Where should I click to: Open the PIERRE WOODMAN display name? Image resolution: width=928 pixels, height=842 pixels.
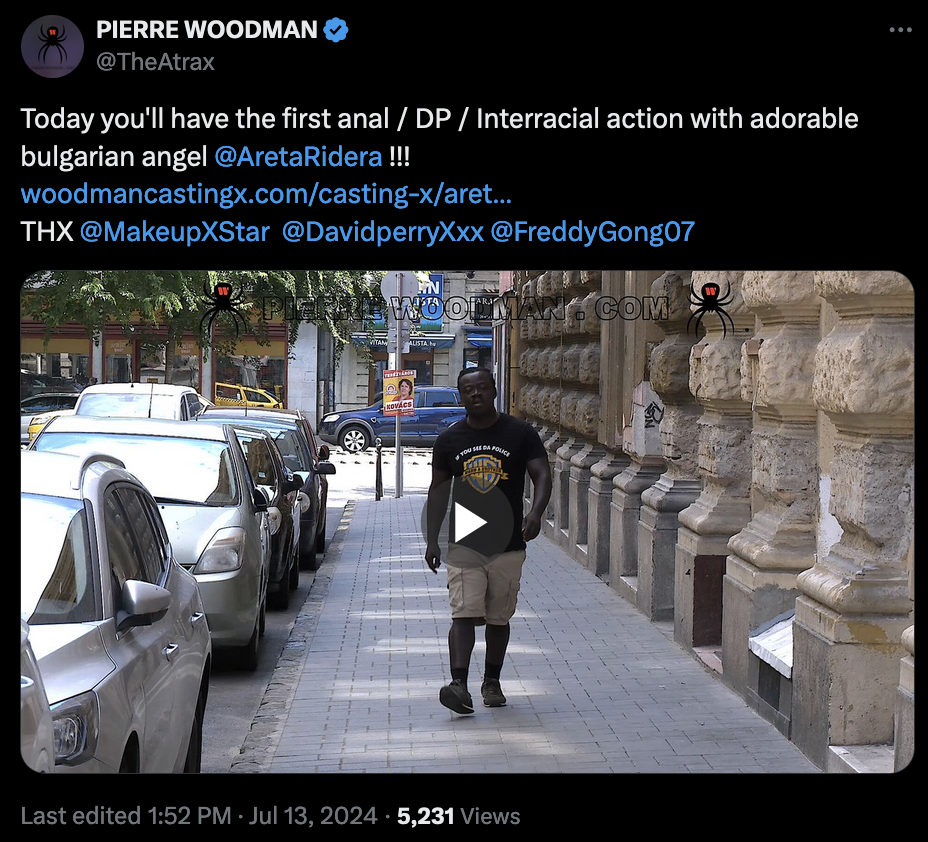point(207,30)
